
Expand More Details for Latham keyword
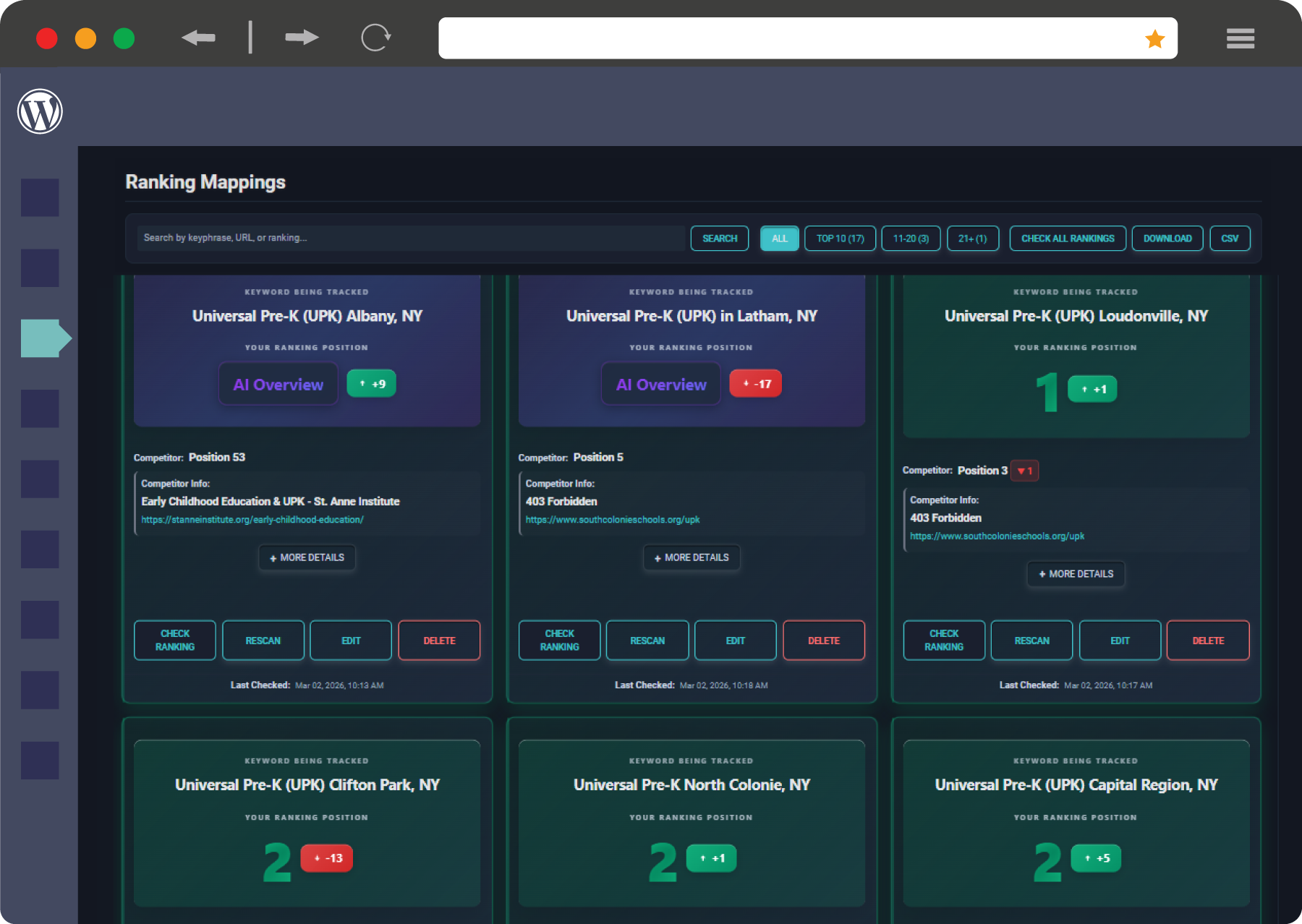[x=692, y=557]
